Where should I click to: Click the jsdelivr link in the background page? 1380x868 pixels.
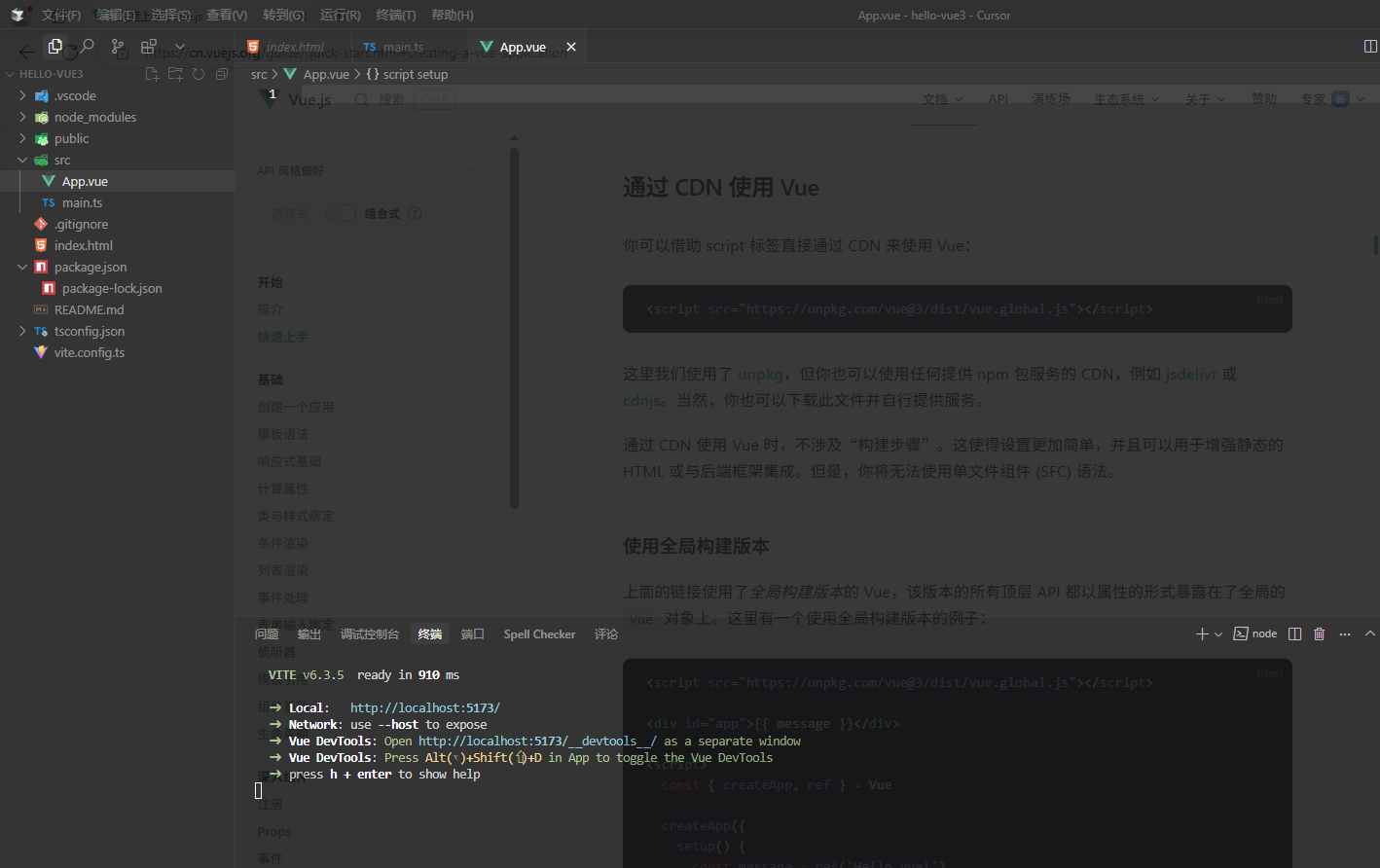(1191, 374)
